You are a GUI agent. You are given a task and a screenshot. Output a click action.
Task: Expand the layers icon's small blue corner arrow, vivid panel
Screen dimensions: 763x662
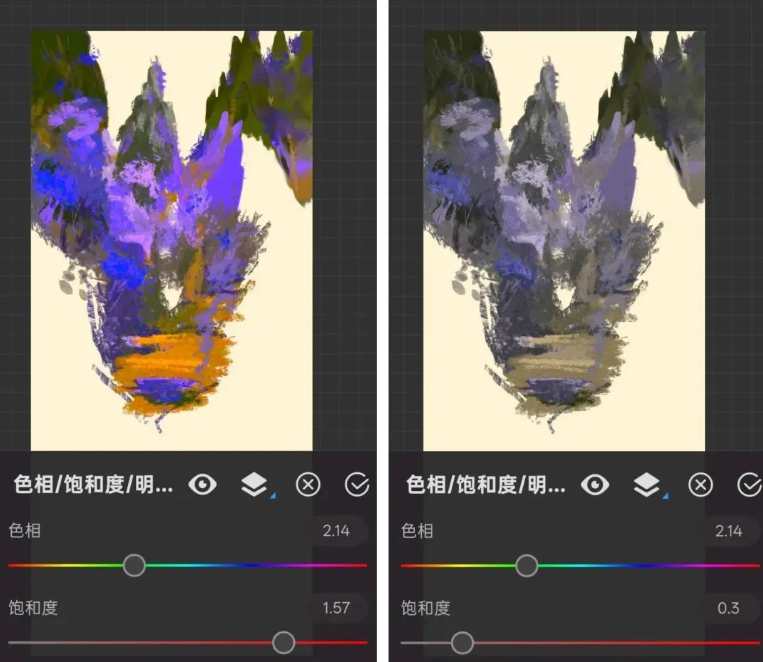click(271, 496)
